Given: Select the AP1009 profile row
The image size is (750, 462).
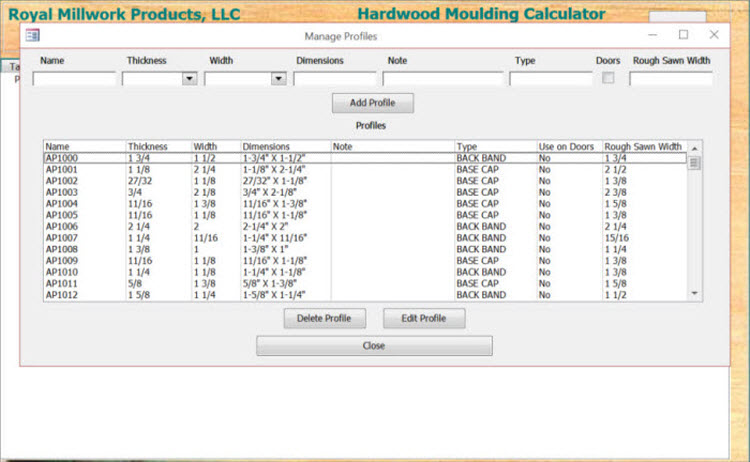Looking at the screenshot, I should click(365, 261).
